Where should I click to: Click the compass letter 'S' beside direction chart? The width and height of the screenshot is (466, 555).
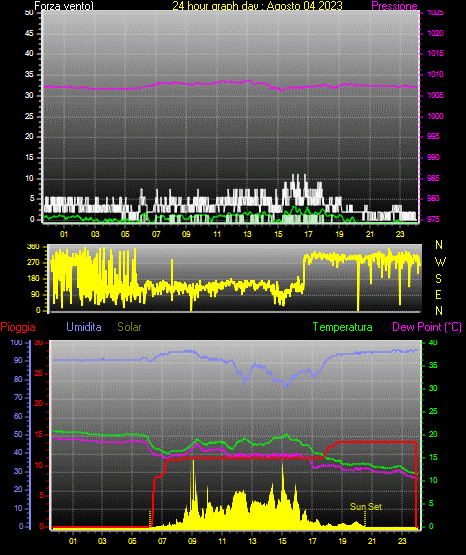pyautogui.click(x=438, y=279)
